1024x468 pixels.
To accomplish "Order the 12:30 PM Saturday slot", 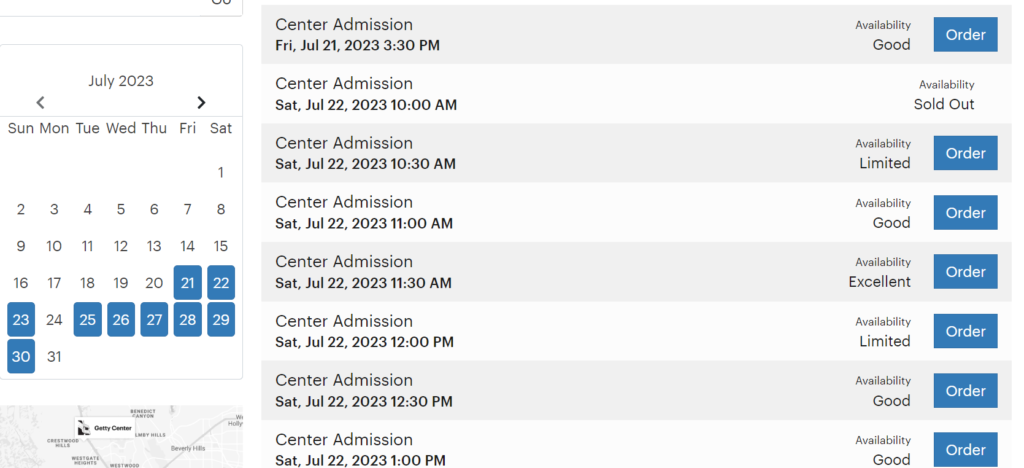I will pos(965,391).
